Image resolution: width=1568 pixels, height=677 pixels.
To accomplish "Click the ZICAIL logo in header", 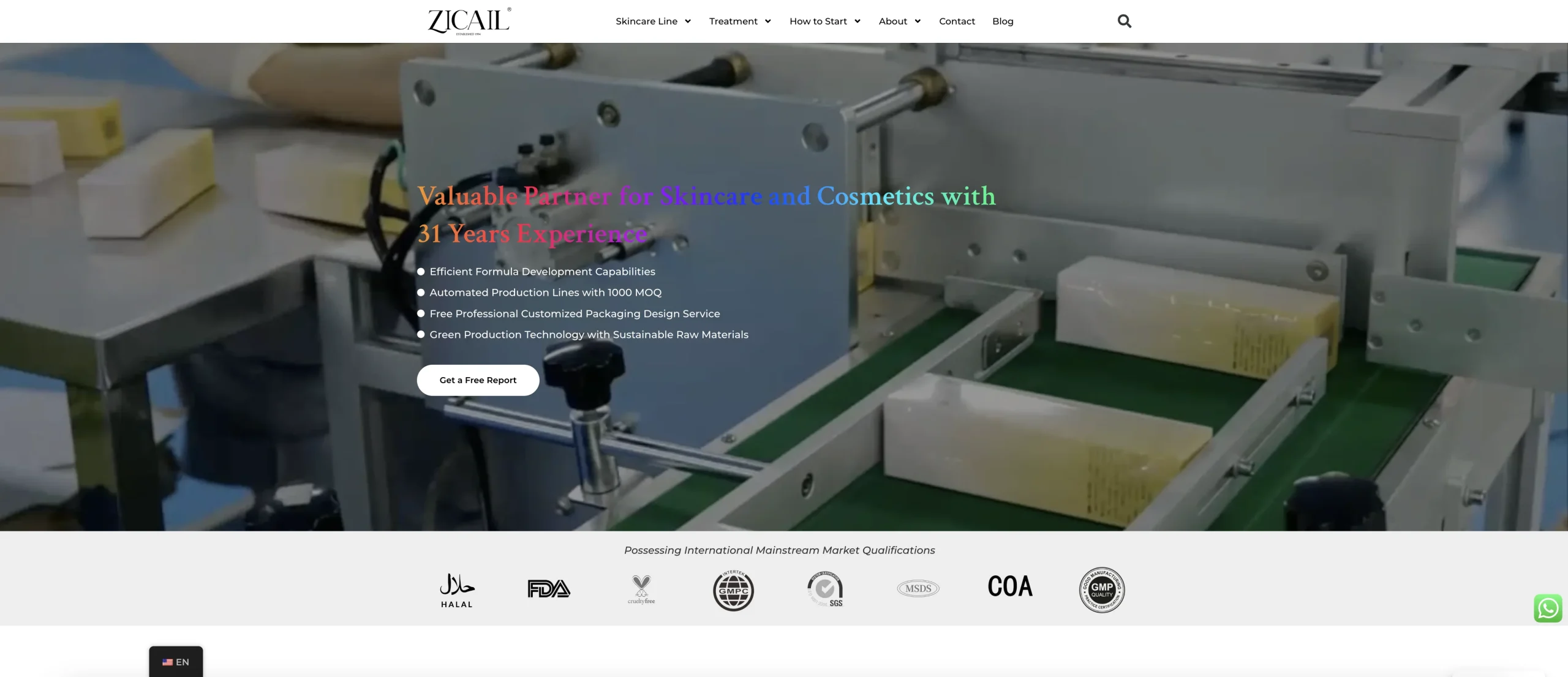I will tap(469, 21).
